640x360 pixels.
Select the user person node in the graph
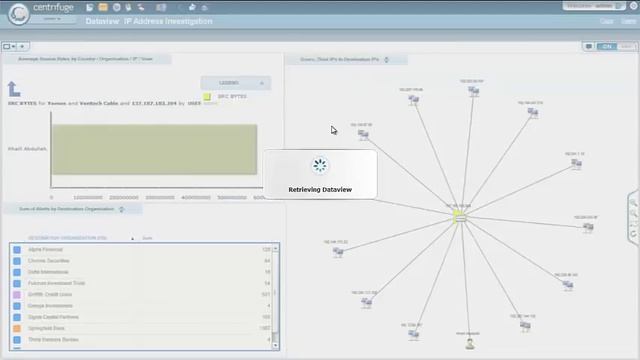tap(470, 344)
